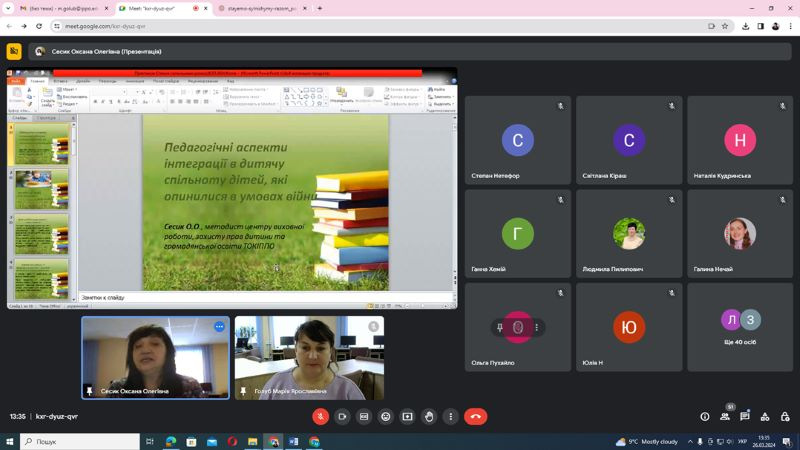Click the yellow presentation icon at top left
Viewport: 800px width, 450px height.
pyautogui.click(x=14, y=52)
